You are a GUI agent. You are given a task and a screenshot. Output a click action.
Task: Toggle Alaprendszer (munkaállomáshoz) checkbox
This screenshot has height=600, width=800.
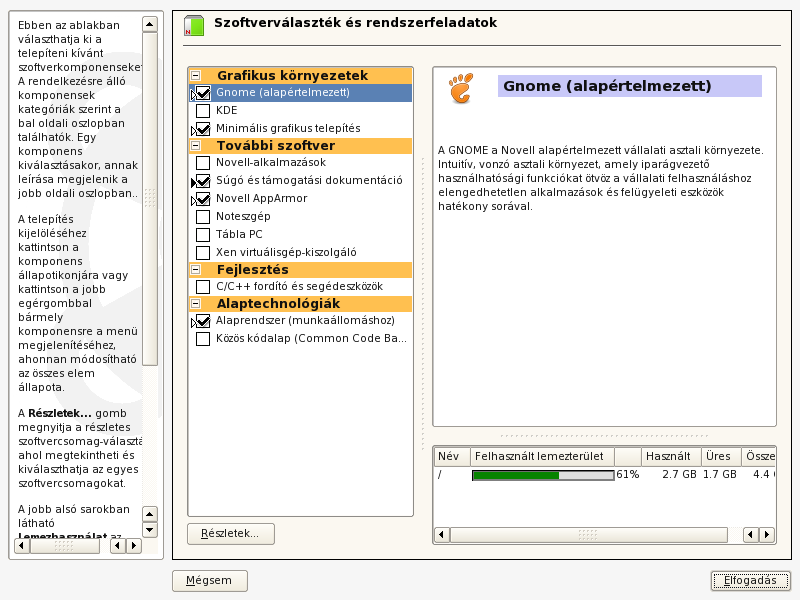tap(203, 321)
